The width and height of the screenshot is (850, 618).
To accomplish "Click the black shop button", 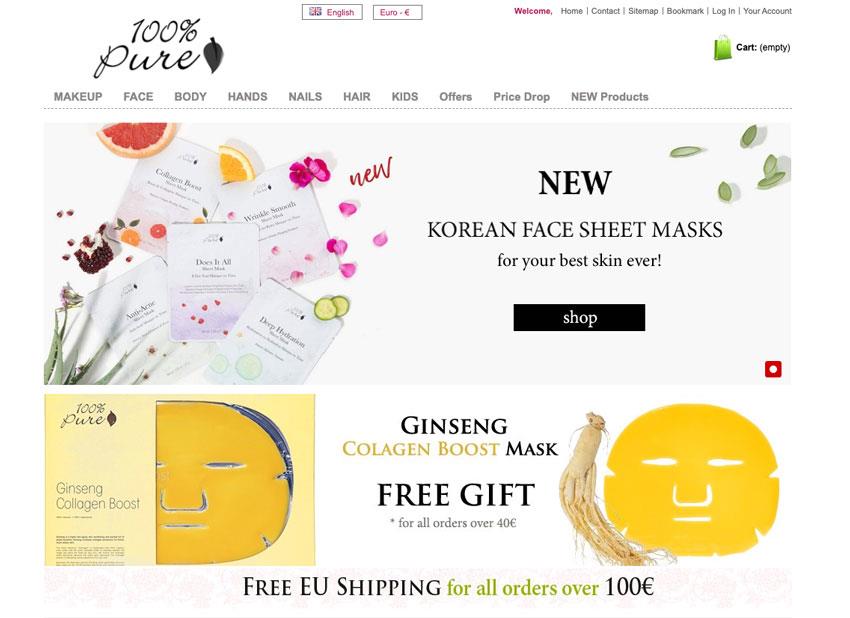I will click(x=579, y=317).
